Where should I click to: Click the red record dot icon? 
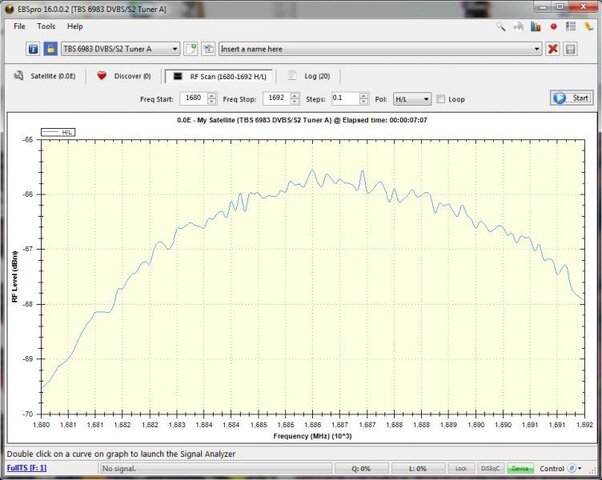pos(553,26)
